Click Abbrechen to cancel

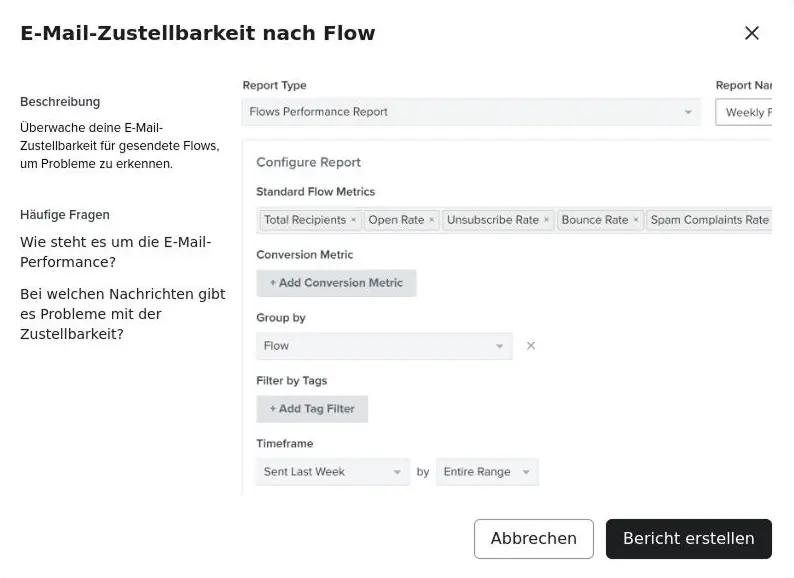coord(534,538)
